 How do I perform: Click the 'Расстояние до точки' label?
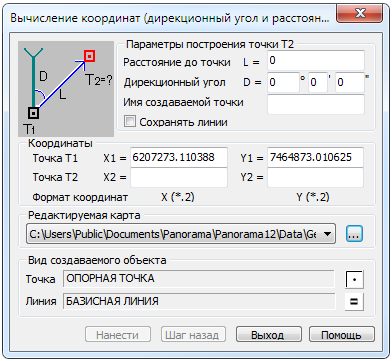(177, 62)
